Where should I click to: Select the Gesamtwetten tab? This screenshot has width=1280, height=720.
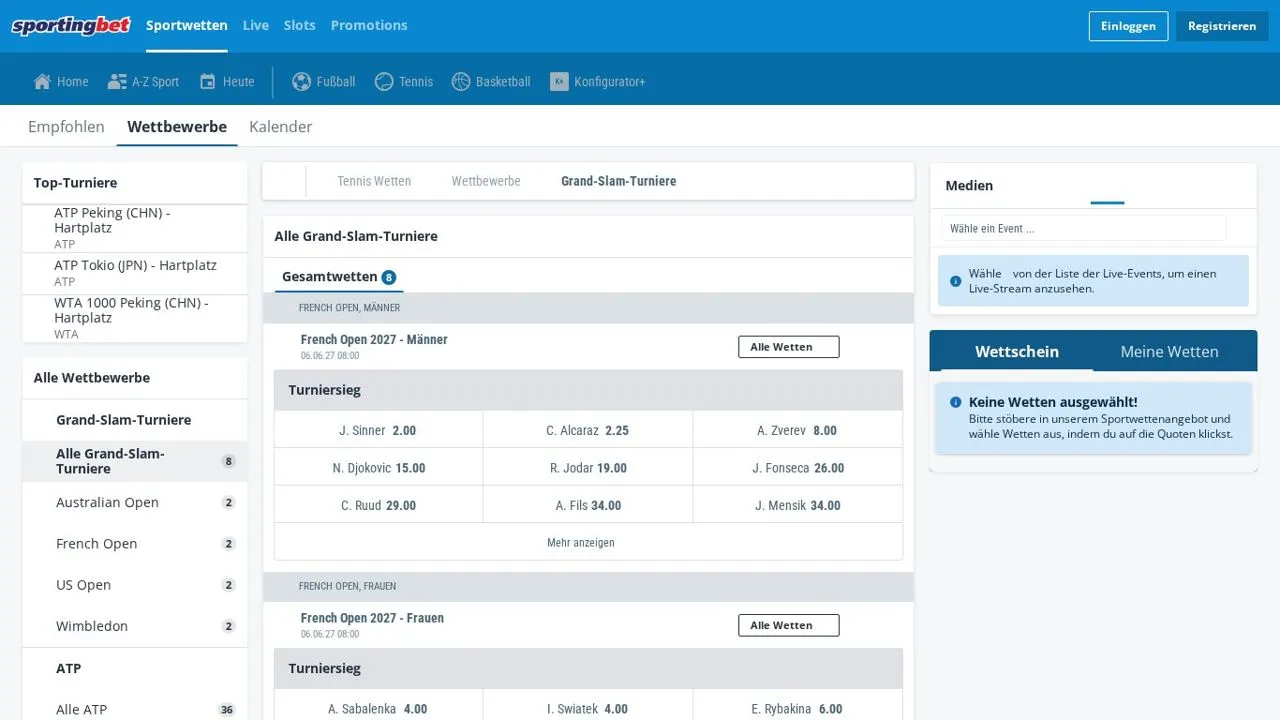(x=339, y=277)
